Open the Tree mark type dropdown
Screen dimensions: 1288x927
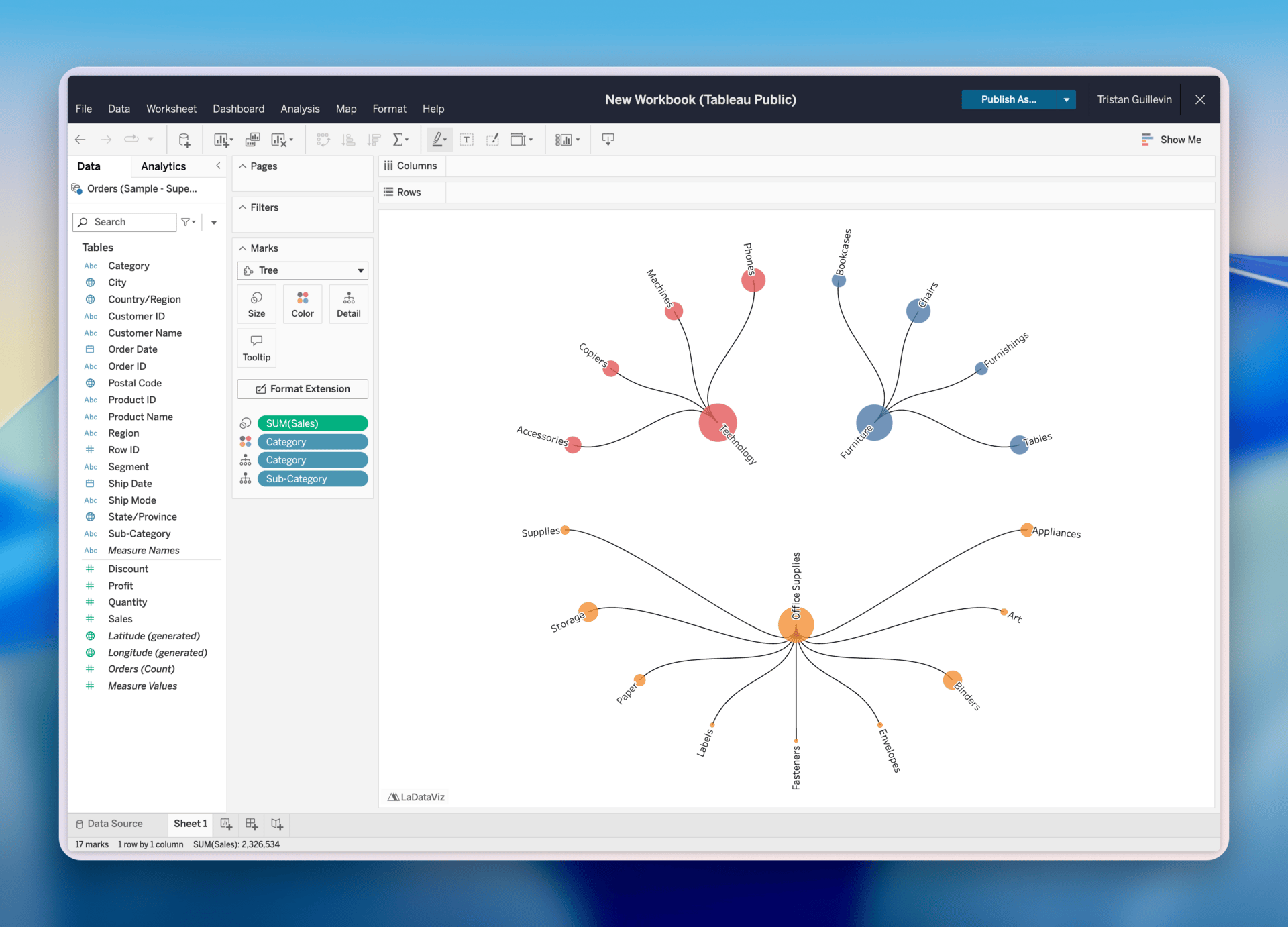click(303, 270)
